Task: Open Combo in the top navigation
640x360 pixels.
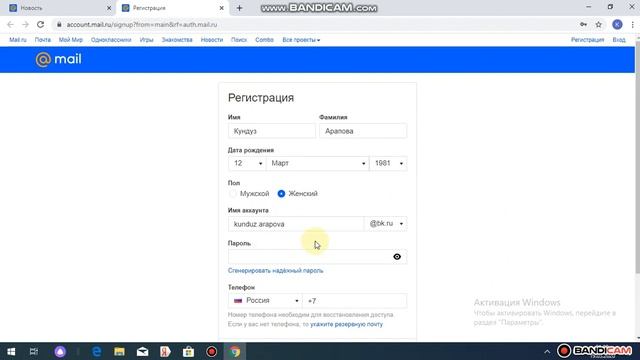Action: 264,40
